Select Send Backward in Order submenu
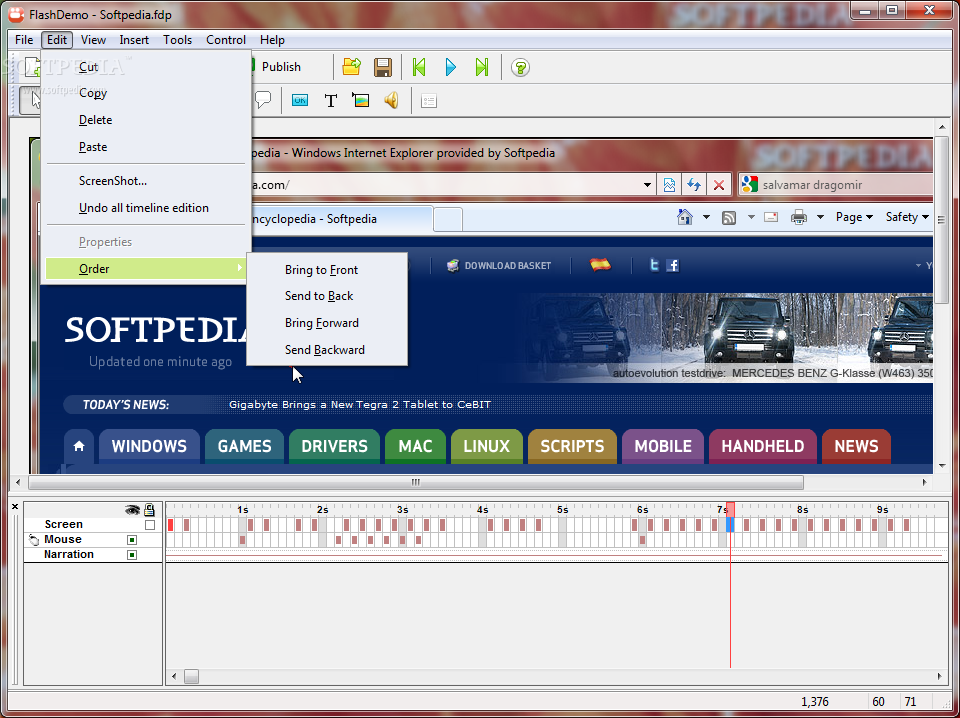 327,350
